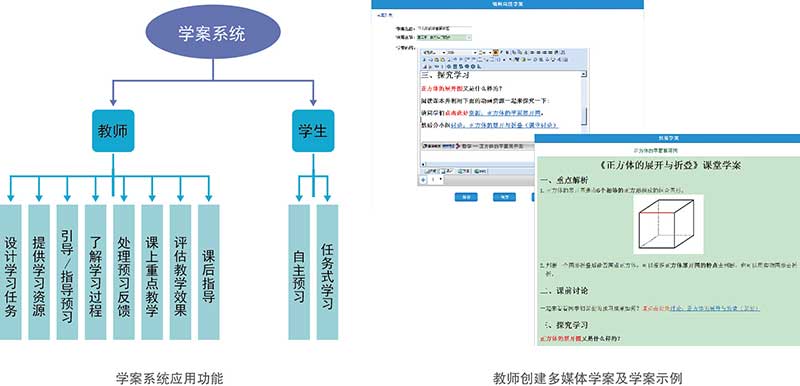The image size is (800, 386).
Task: Click the 学案系统 ellipse at top
Action: coord(213,32)
